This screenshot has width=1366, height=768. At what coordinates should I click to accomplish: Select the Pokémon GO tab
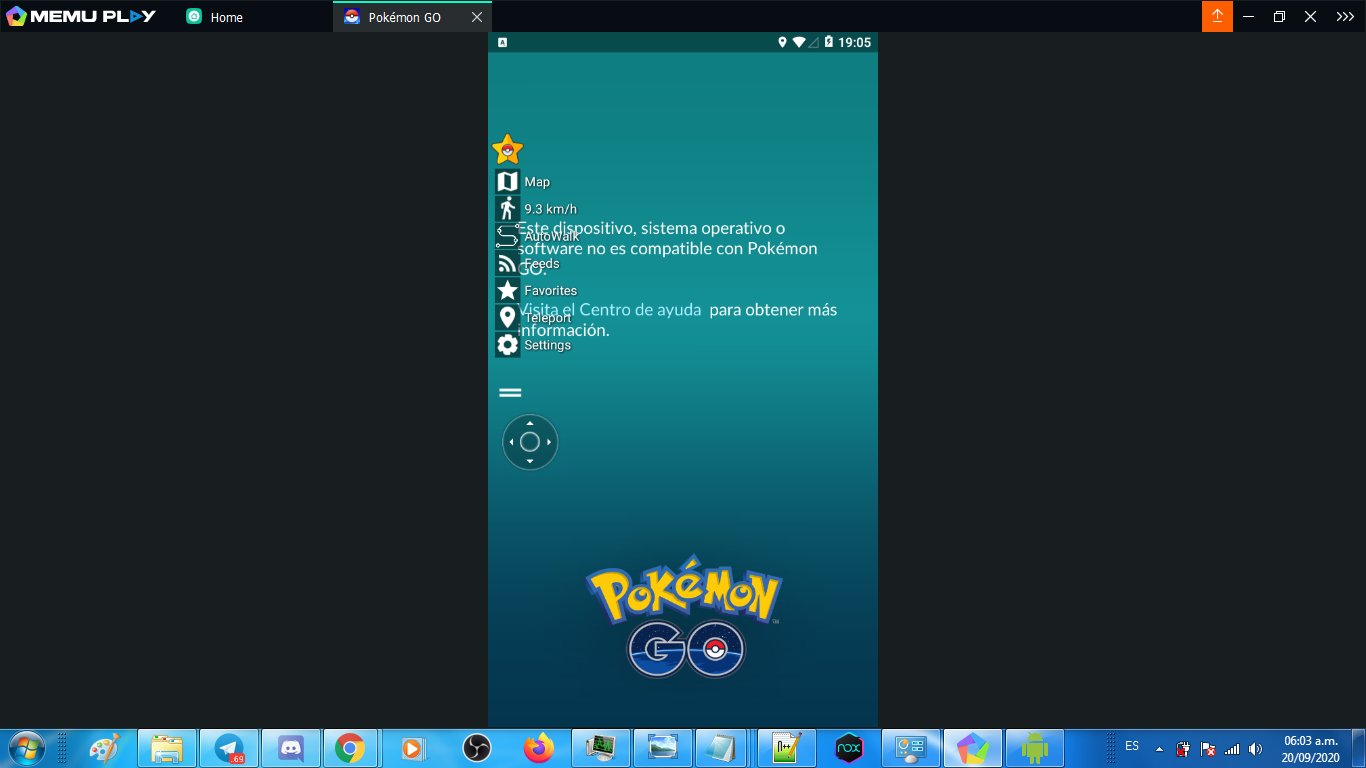pos(403,17)
